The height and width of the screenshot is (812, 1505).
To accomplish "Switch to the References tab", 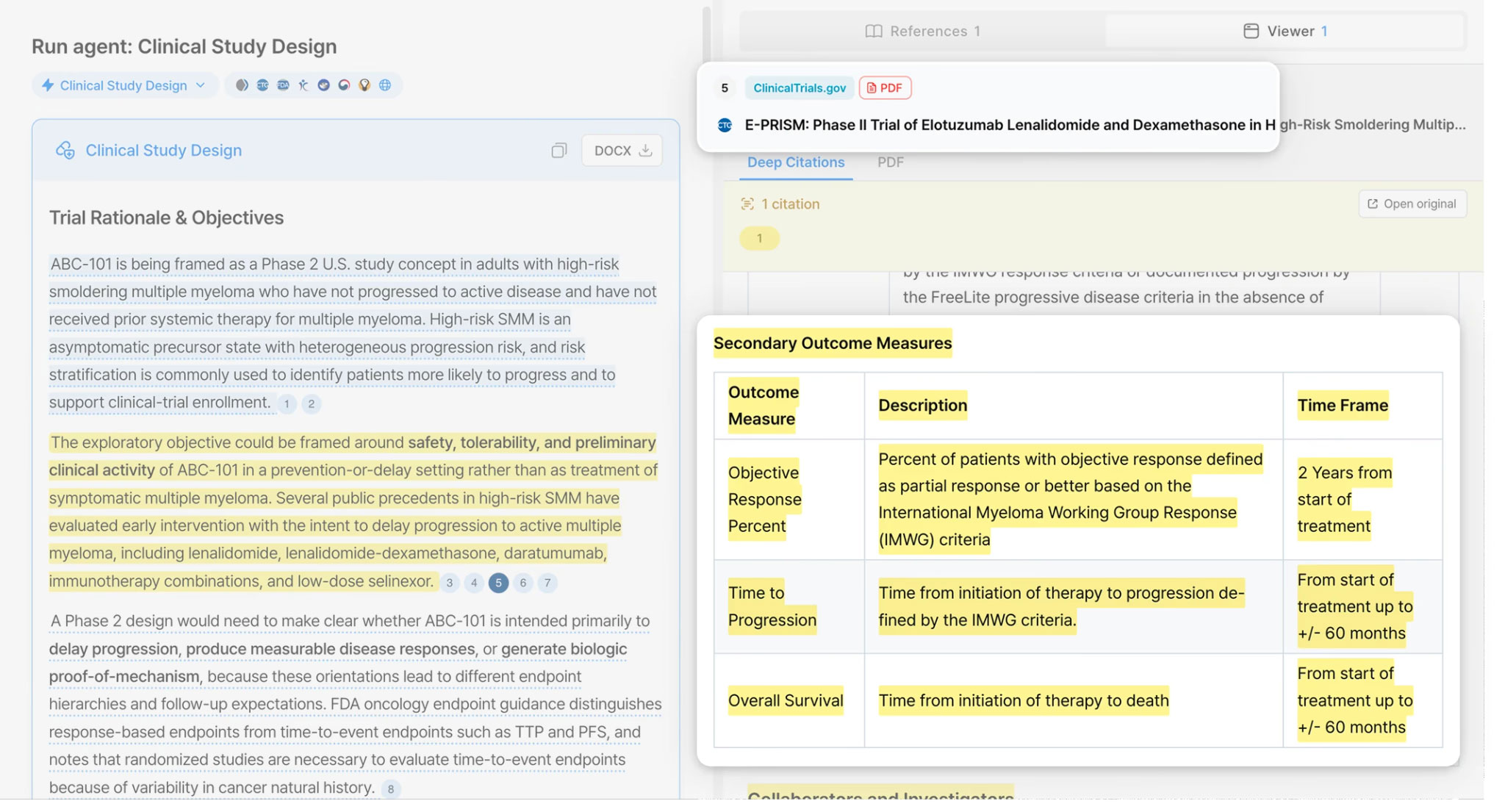I will 923,31.
